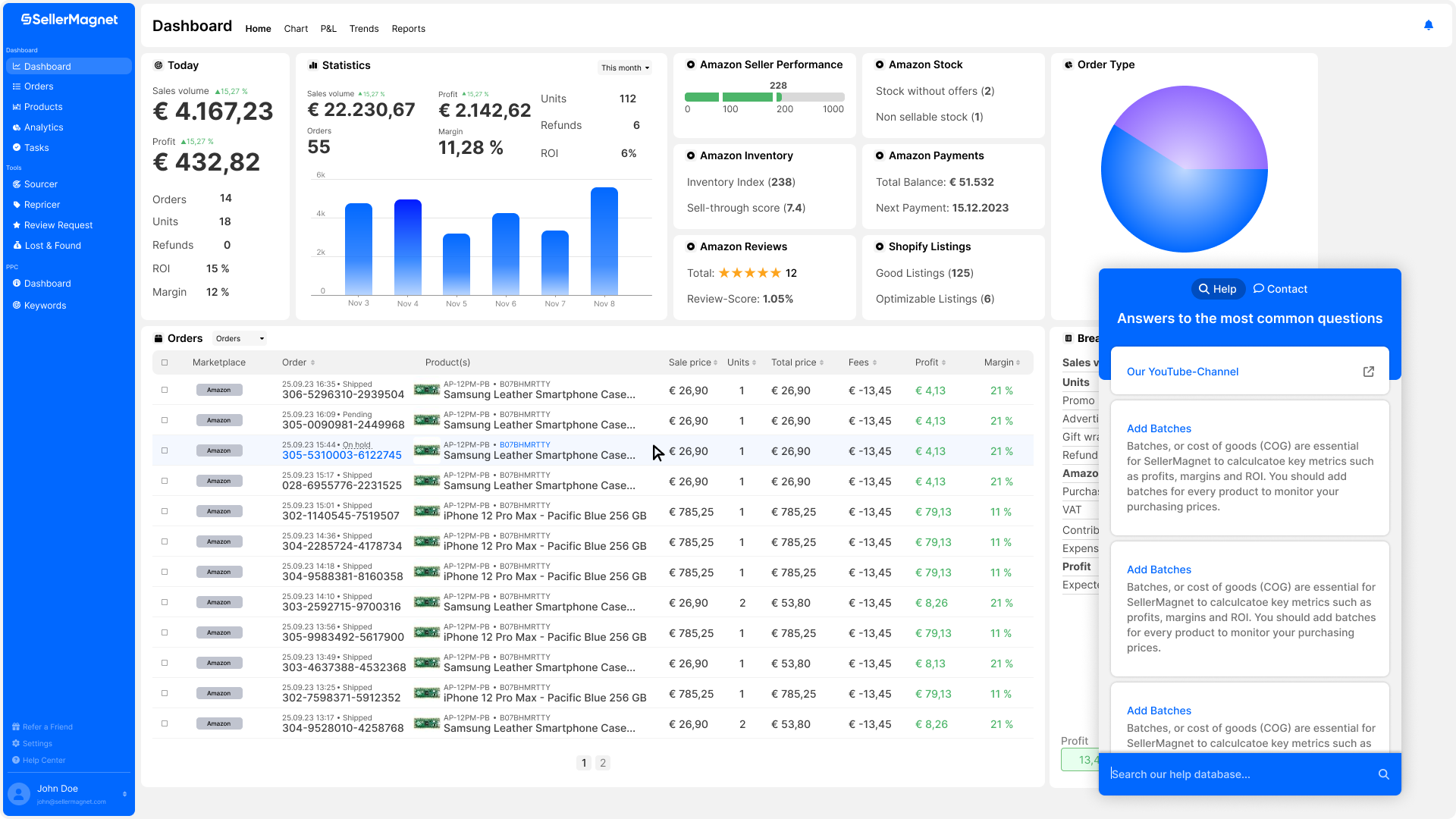The image size is (1456, 819).
Task: Check the box for order 306-5296310-2939504
Action: click(165, 390)
